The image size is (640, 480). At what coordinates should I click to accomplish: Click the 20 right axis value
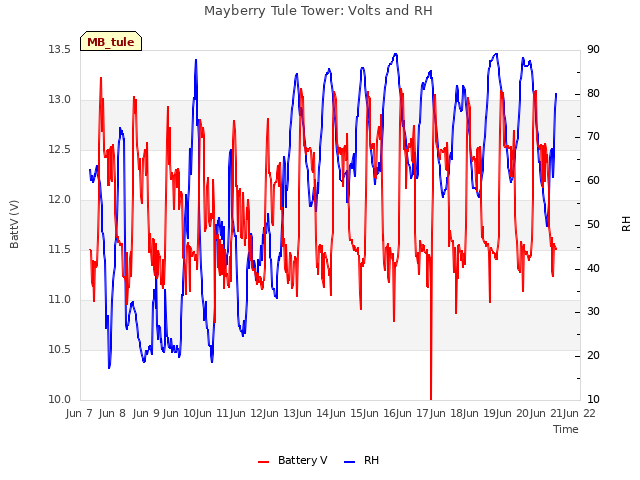coord(593,356)
